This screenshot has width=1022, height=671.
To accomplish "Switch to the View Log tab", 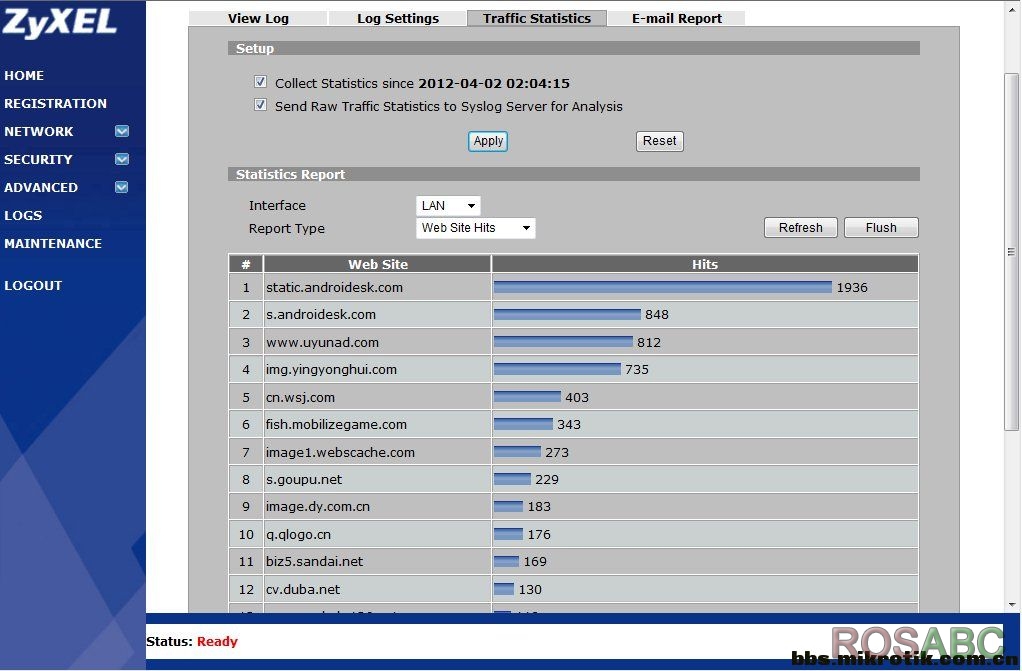I will 258,18.
